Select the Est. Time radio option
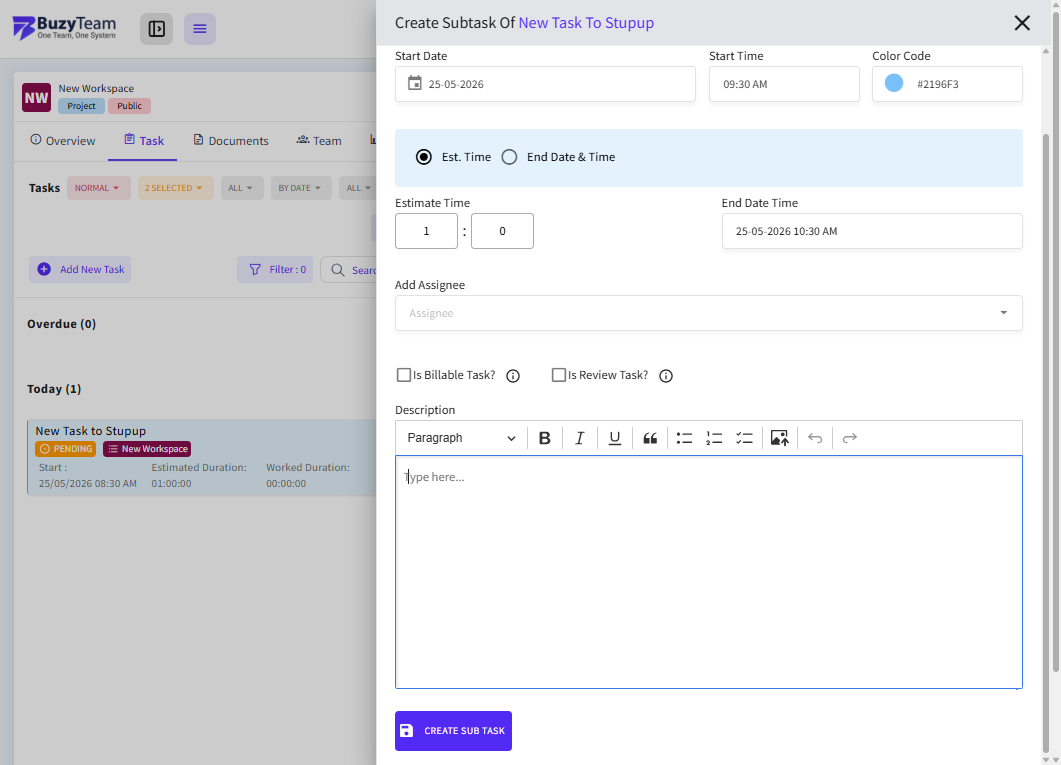The image size is (1061, 765). [x=424, y=157]
